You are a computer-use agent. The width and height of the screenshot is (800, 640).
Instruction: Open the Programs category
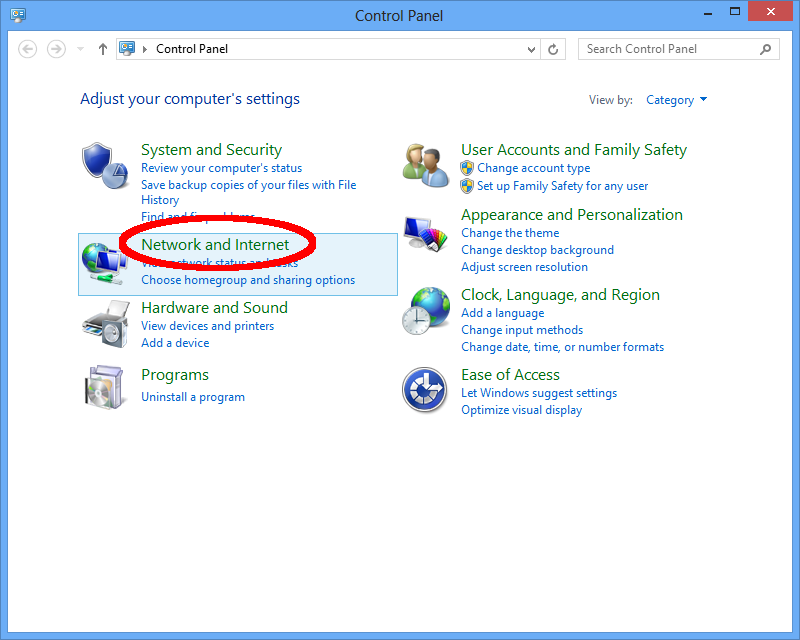175,375
